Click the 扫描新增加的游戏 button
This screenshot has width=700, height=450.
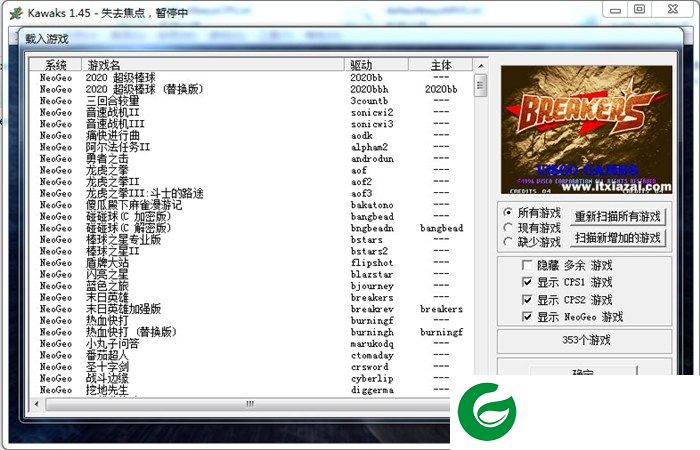[x=618, y=238]
